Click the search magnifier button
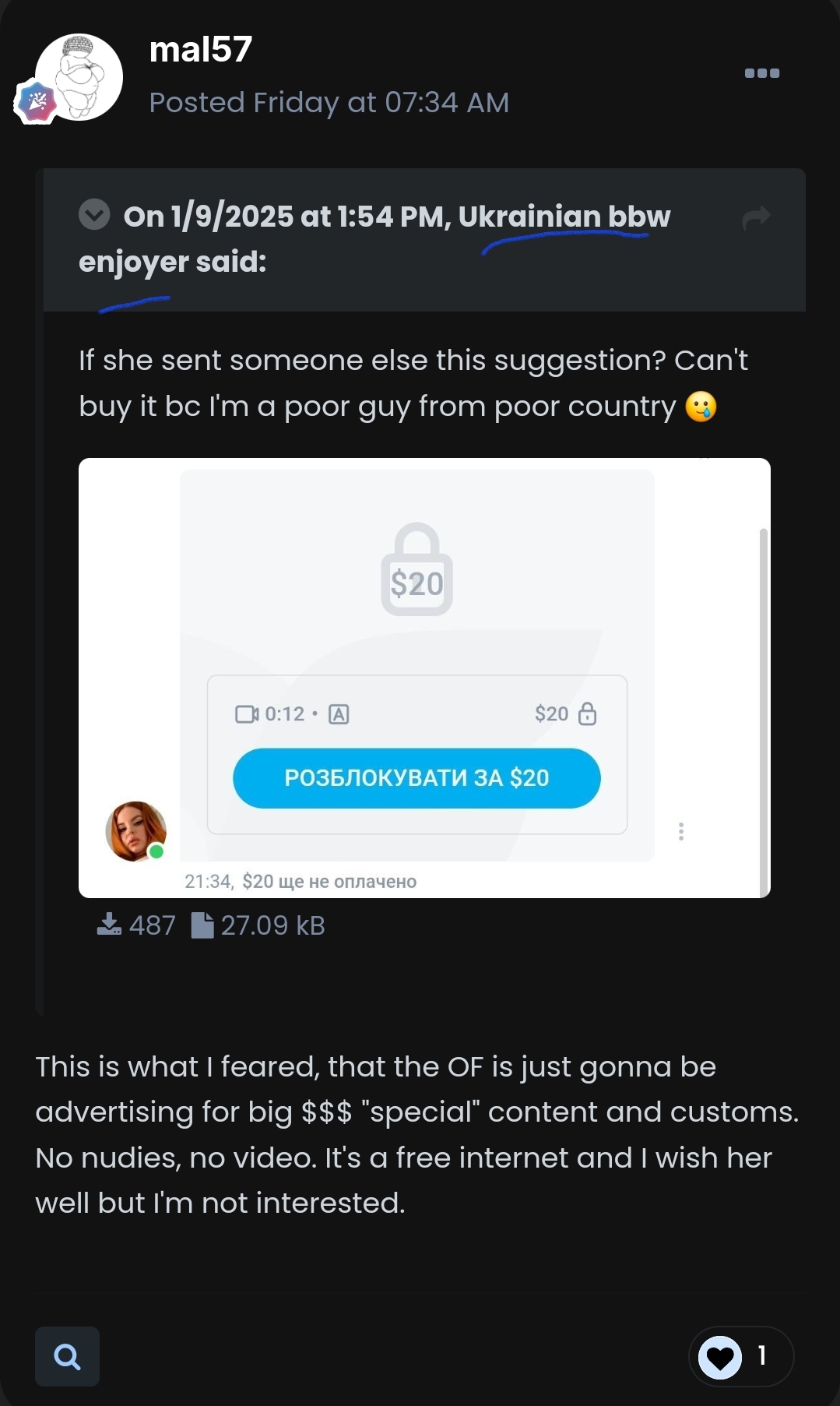 pyautogui.click(x=67, y=1356)
